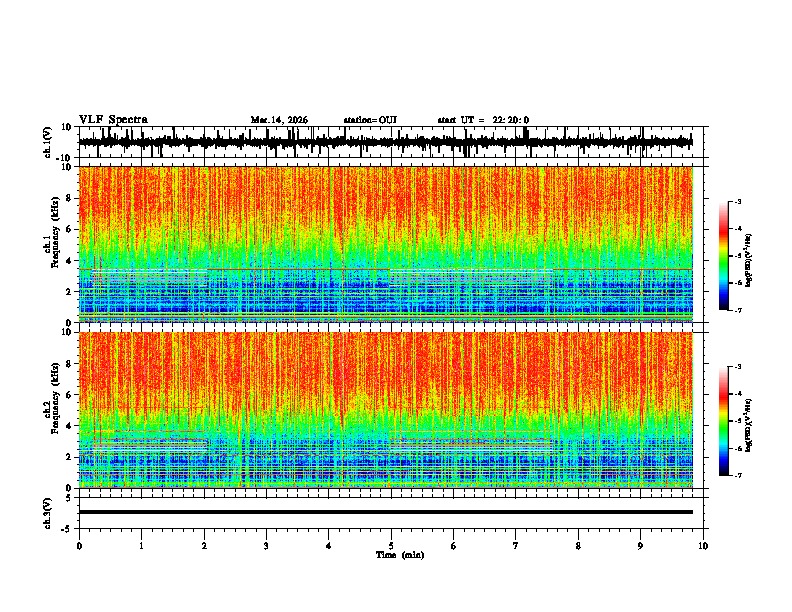Click the ch.1(V) waveform axis label
Image resolution: width=792 pixels, height=612 pixels.
point(48,142)
